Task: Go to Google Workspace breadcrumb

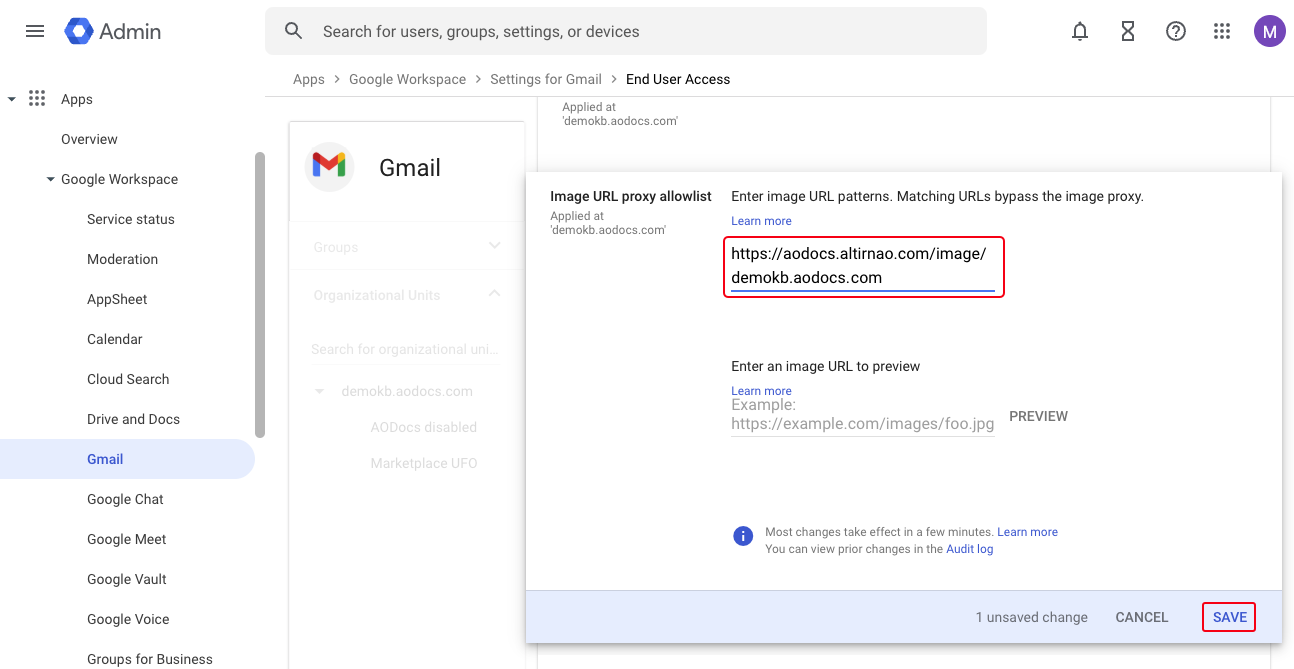Action: click(407, 79)
